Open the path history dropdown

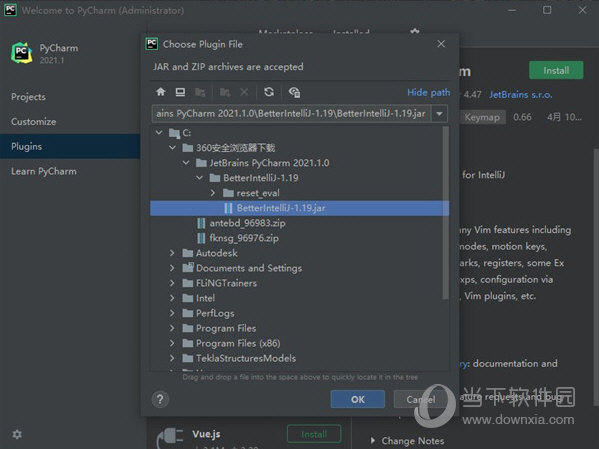(x=439, y=113)
